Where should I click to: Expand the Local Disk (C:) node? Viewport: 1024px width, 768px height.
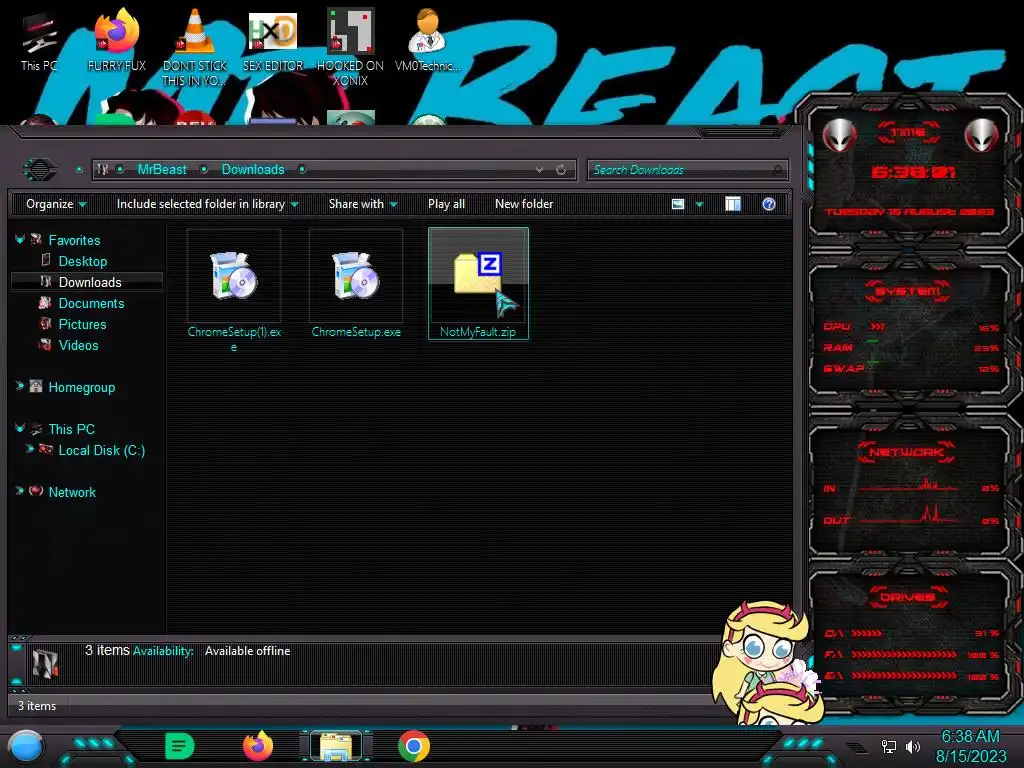coord(29,449)
